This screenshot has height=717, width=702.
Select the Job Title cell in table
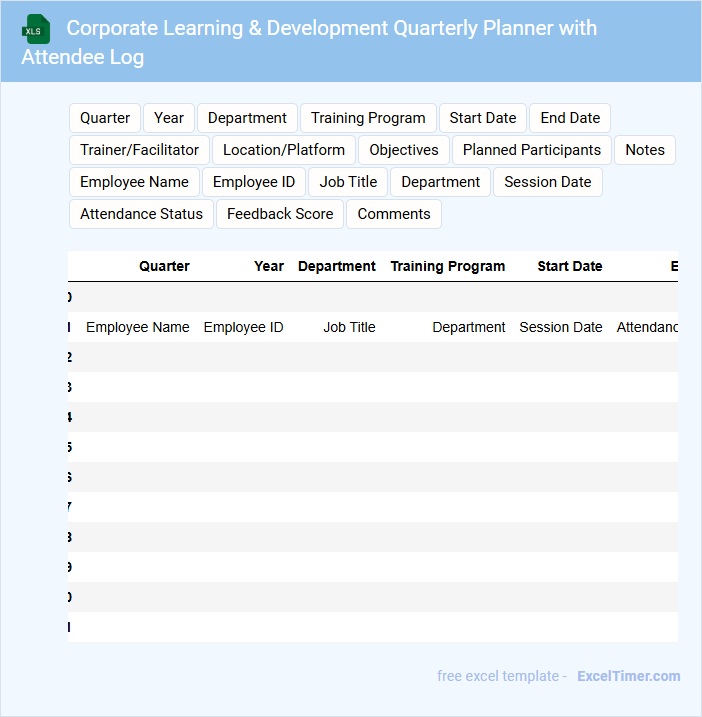pos(349,327)
